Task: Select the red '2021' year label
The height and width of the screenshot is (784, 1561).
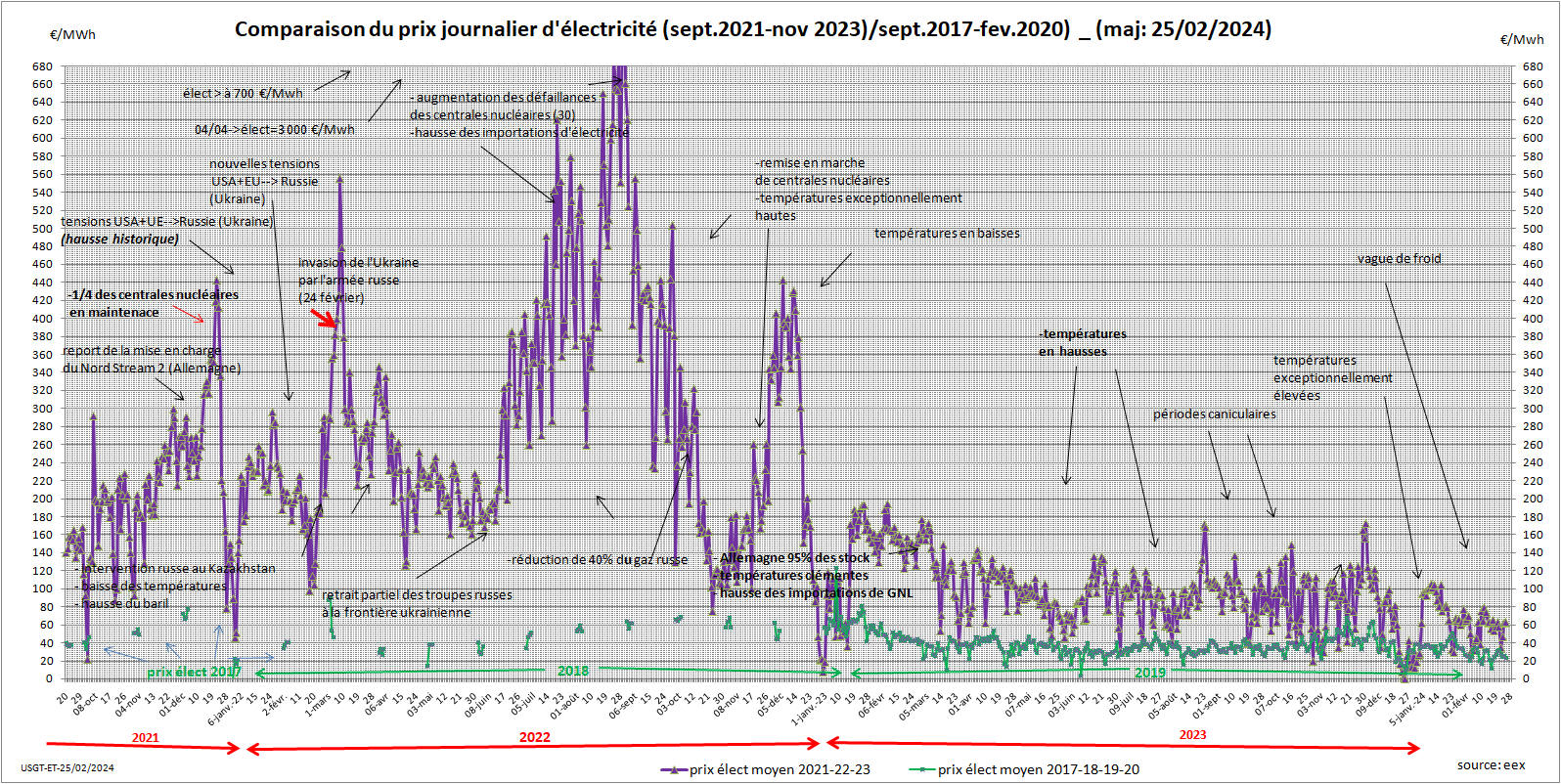Action: click(x=146, y=737)
